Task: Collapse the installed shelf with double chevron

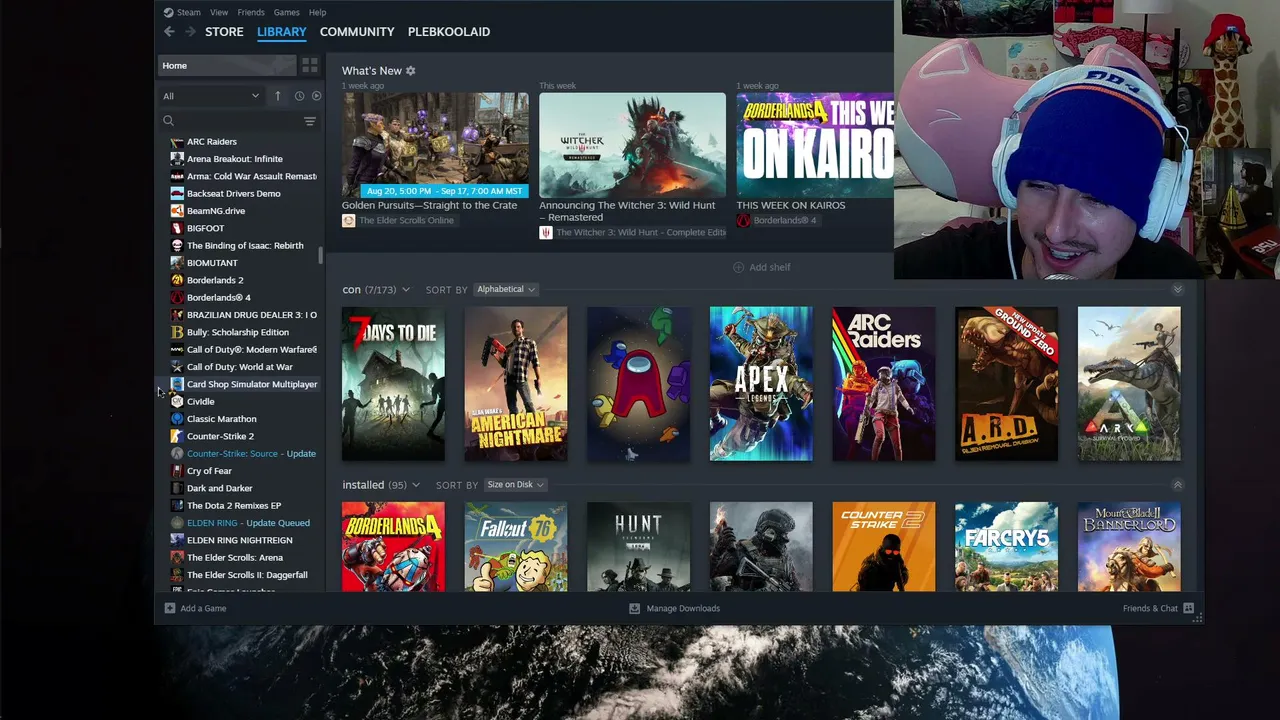Action: tap(1177, 485)
